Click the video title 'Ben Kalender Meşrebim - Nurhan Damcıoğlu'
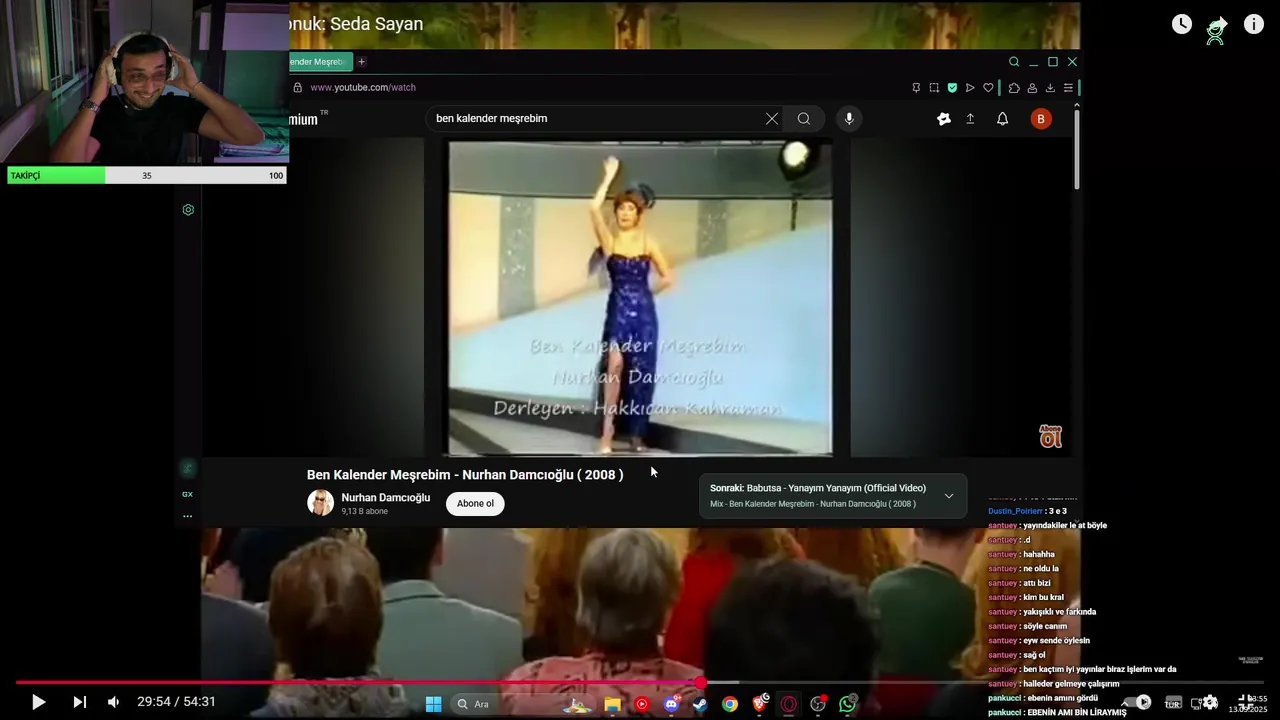The height and width of the screenshot is (720, 1280). click(x=465, y=475)
